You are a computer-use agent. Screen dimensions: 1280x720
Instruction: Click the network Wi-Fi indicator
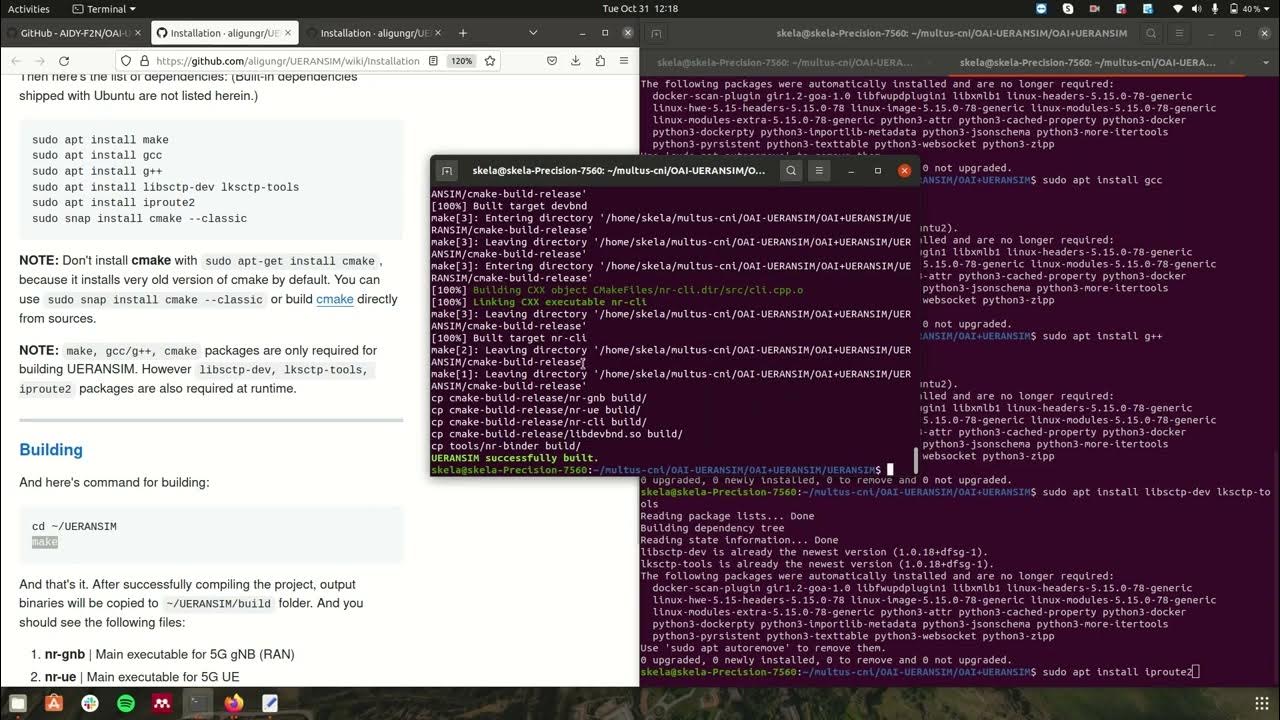1176,8
